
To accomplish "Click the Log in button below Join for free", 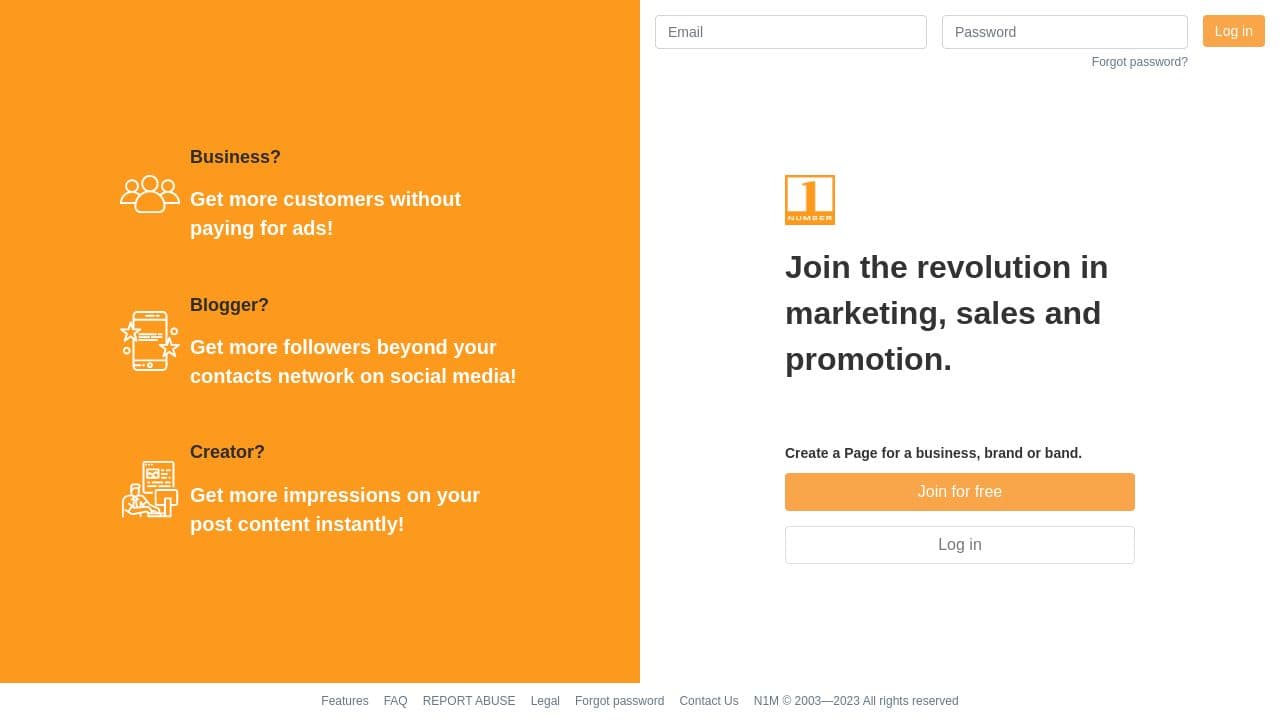I will (x=959, y=544).
